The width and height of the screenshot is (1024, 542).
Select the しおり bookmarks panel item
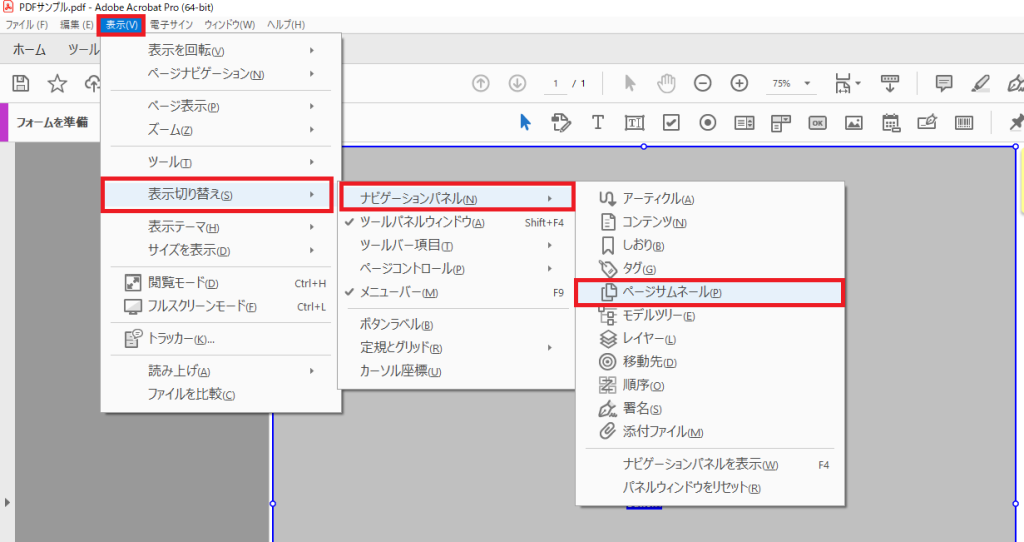(x=709, y=246)
